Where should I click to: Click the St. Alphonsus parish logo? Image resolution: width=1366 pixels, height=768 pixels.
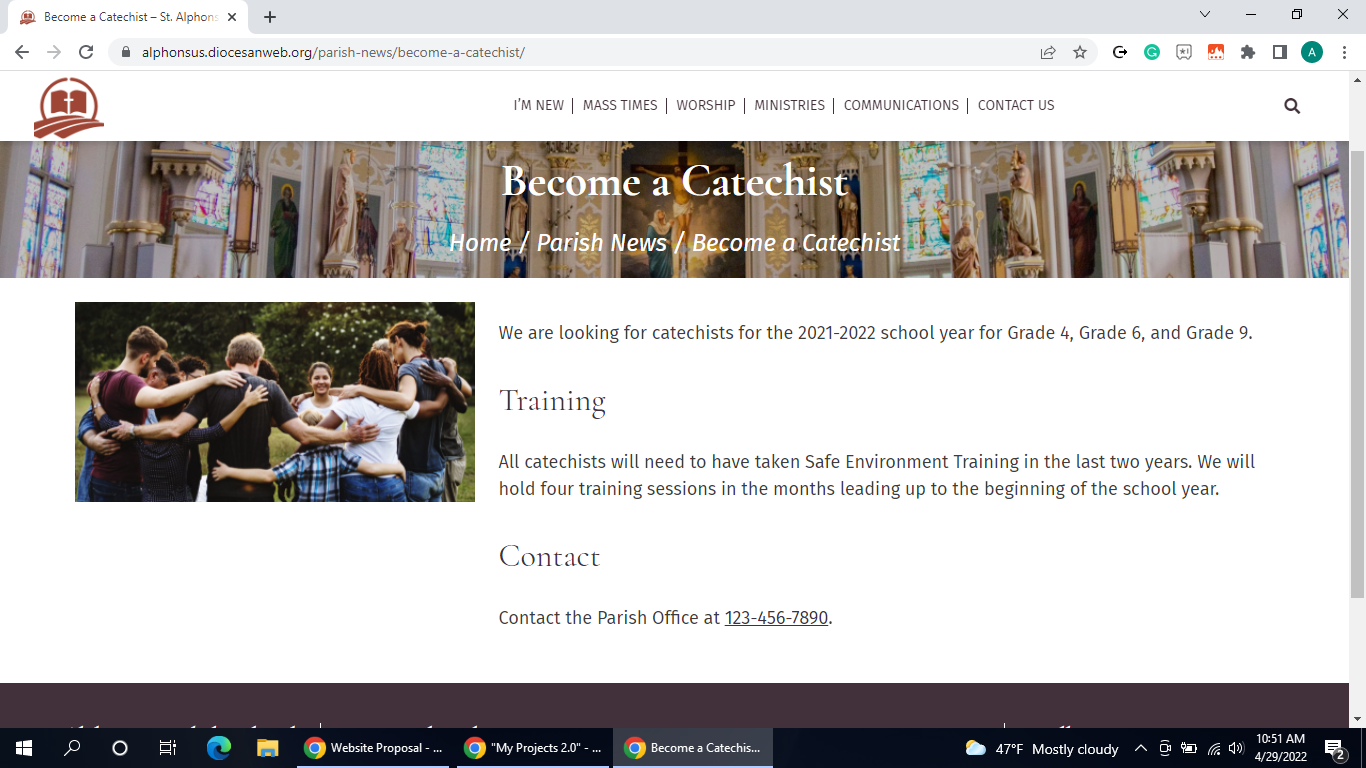(x=68, y=107)
